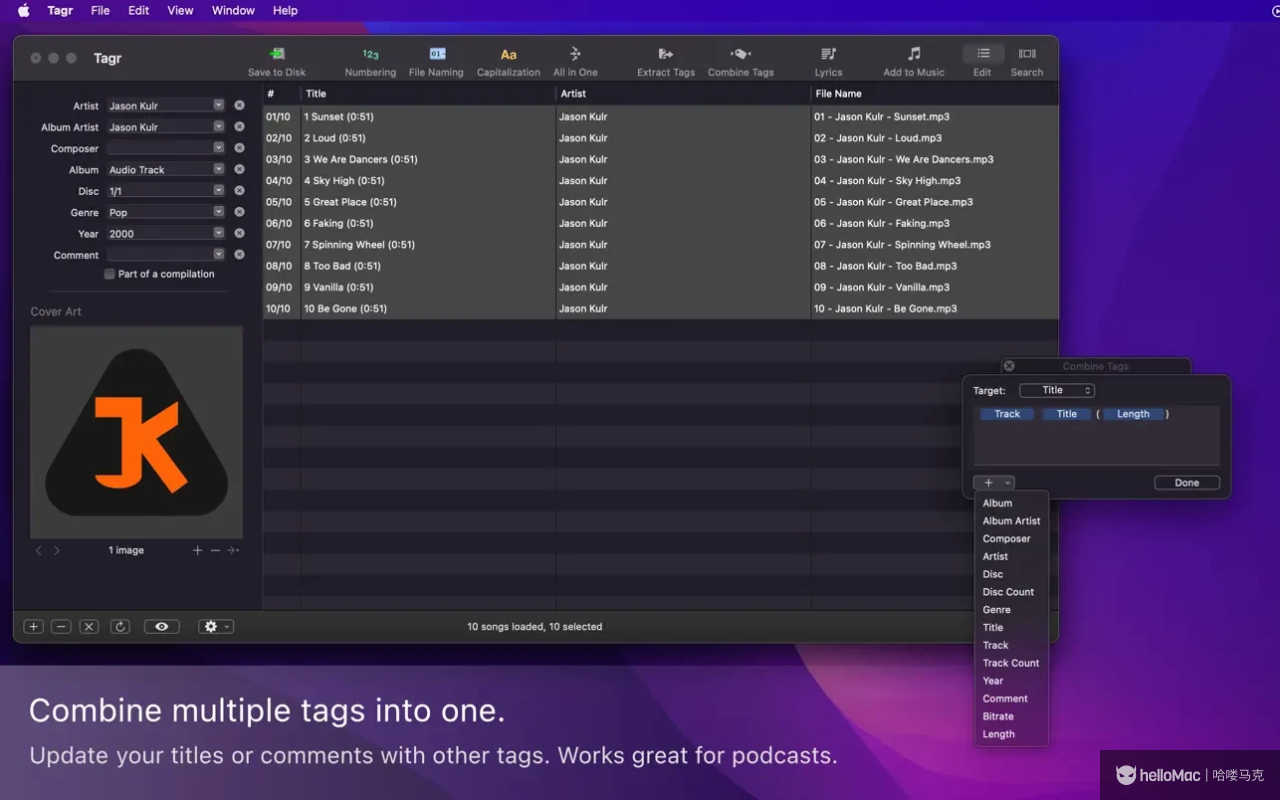Add songs with bottom-bar plus button

click(x=33, y=627)
